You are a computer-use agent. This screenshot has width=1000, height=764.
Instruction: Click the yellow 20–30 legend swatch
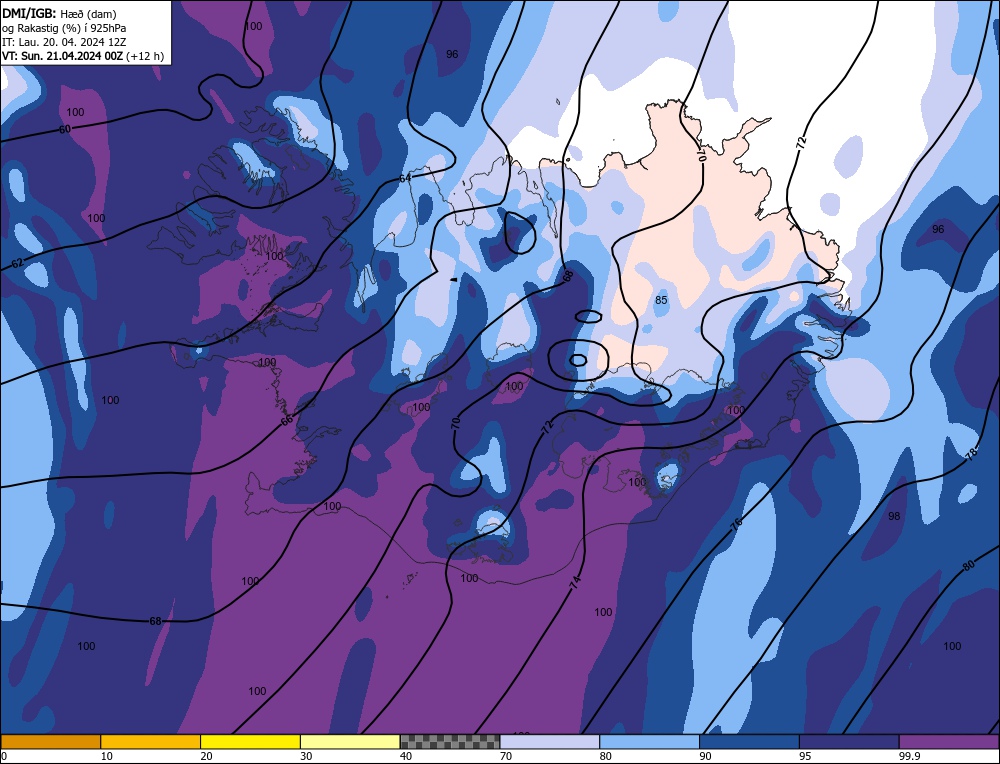point(250,742)
